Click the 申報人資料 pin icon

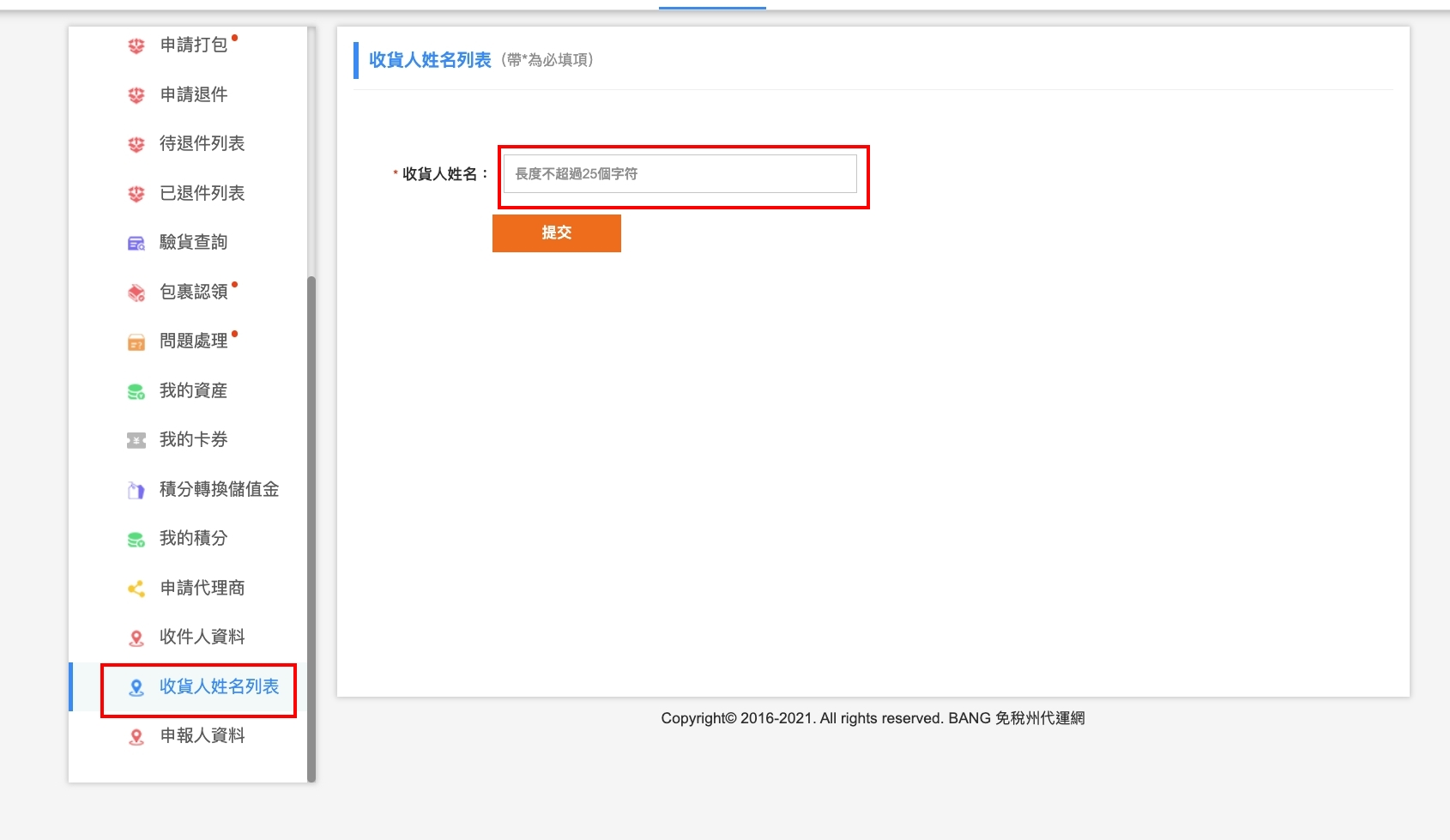(136, 737)
